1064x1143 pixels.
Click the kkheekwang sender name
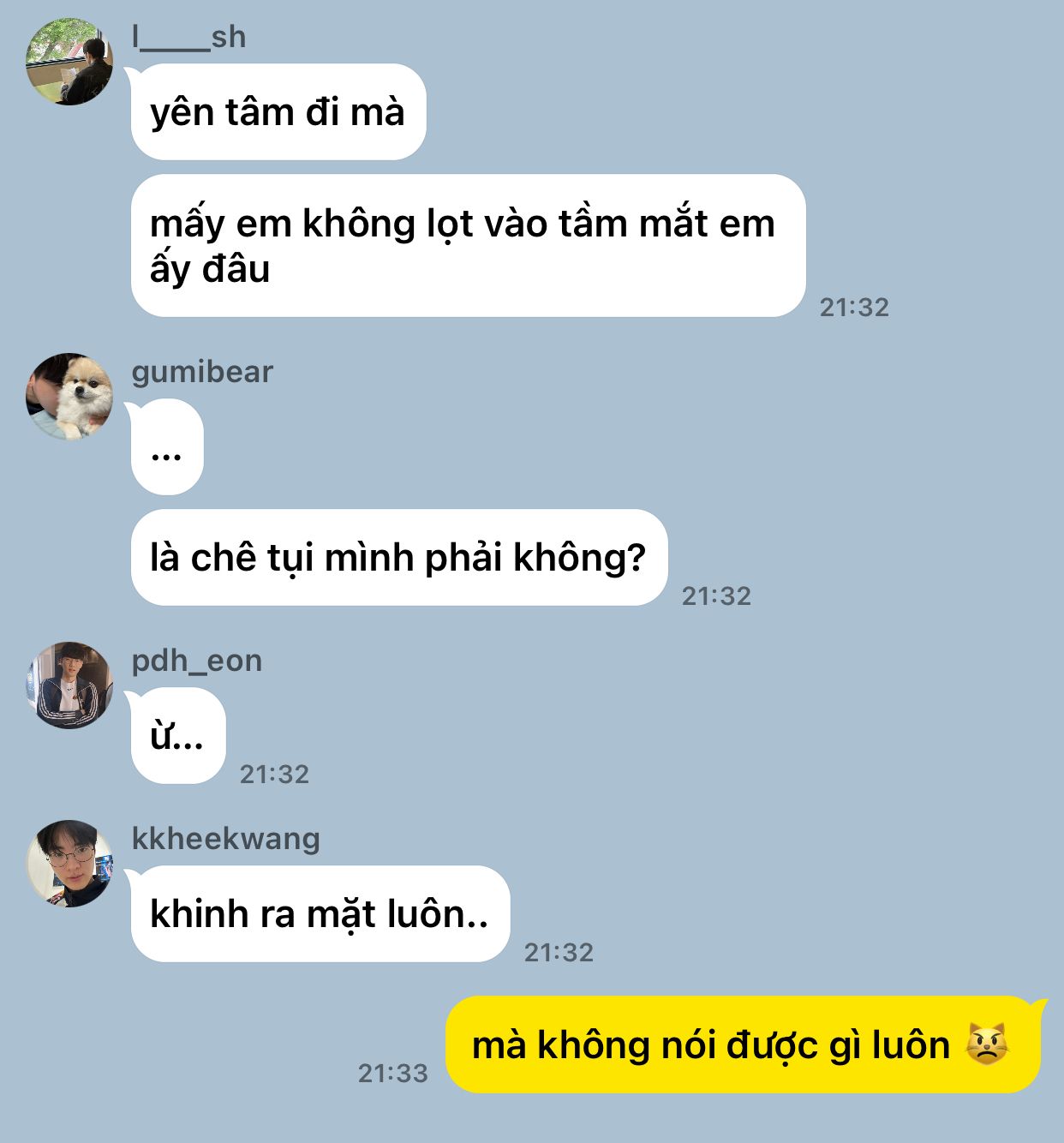pos(225,838)
